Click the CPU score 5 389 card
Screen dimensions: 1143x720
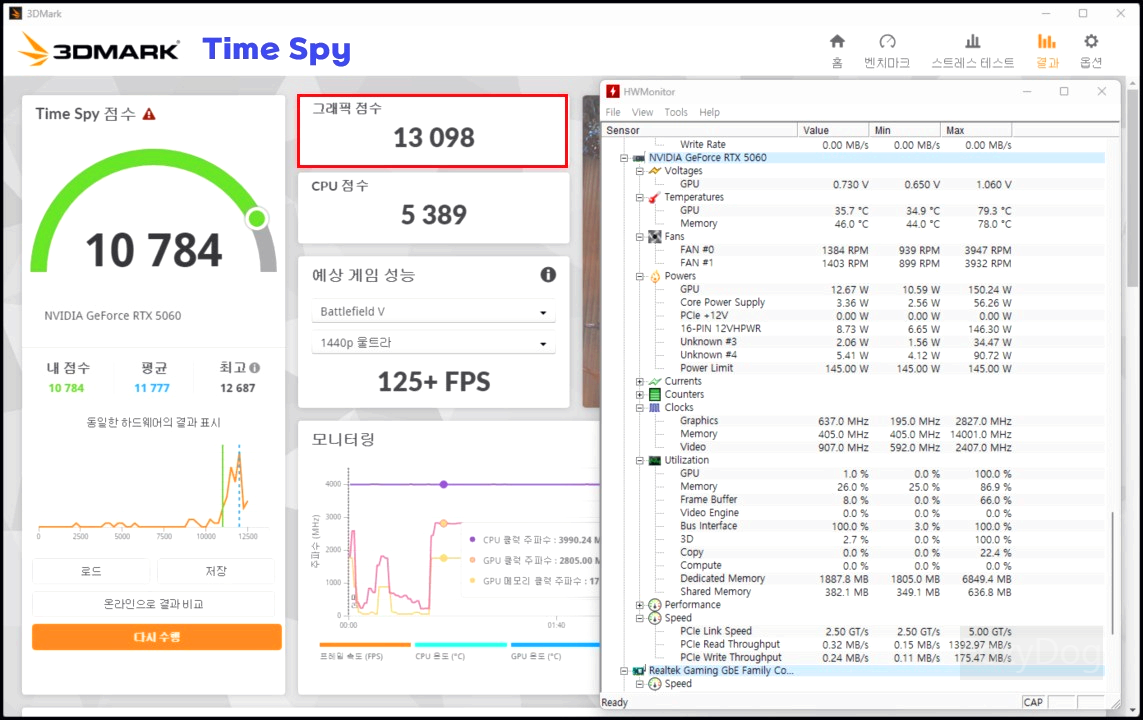click(433, 208)
